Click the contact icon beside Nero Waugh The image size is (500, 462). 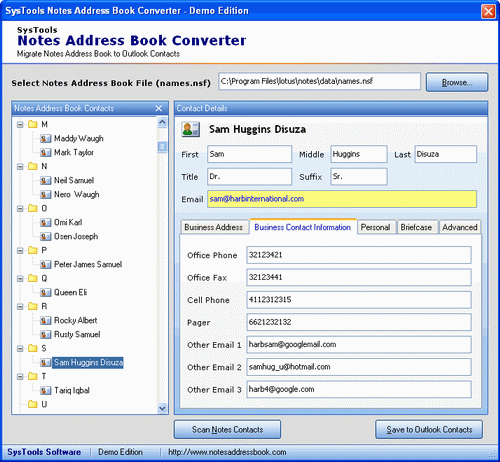[x=45, y=194]
